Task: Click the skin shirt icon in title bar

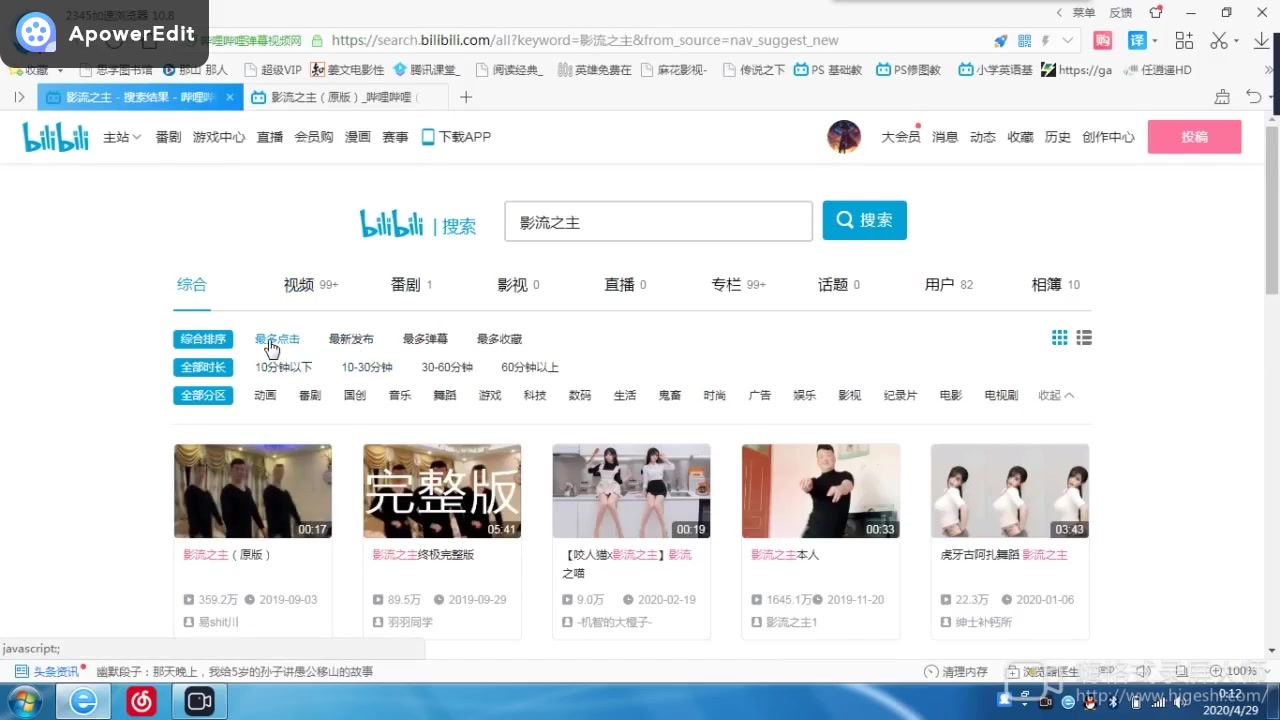Action: coord(1156,12)
